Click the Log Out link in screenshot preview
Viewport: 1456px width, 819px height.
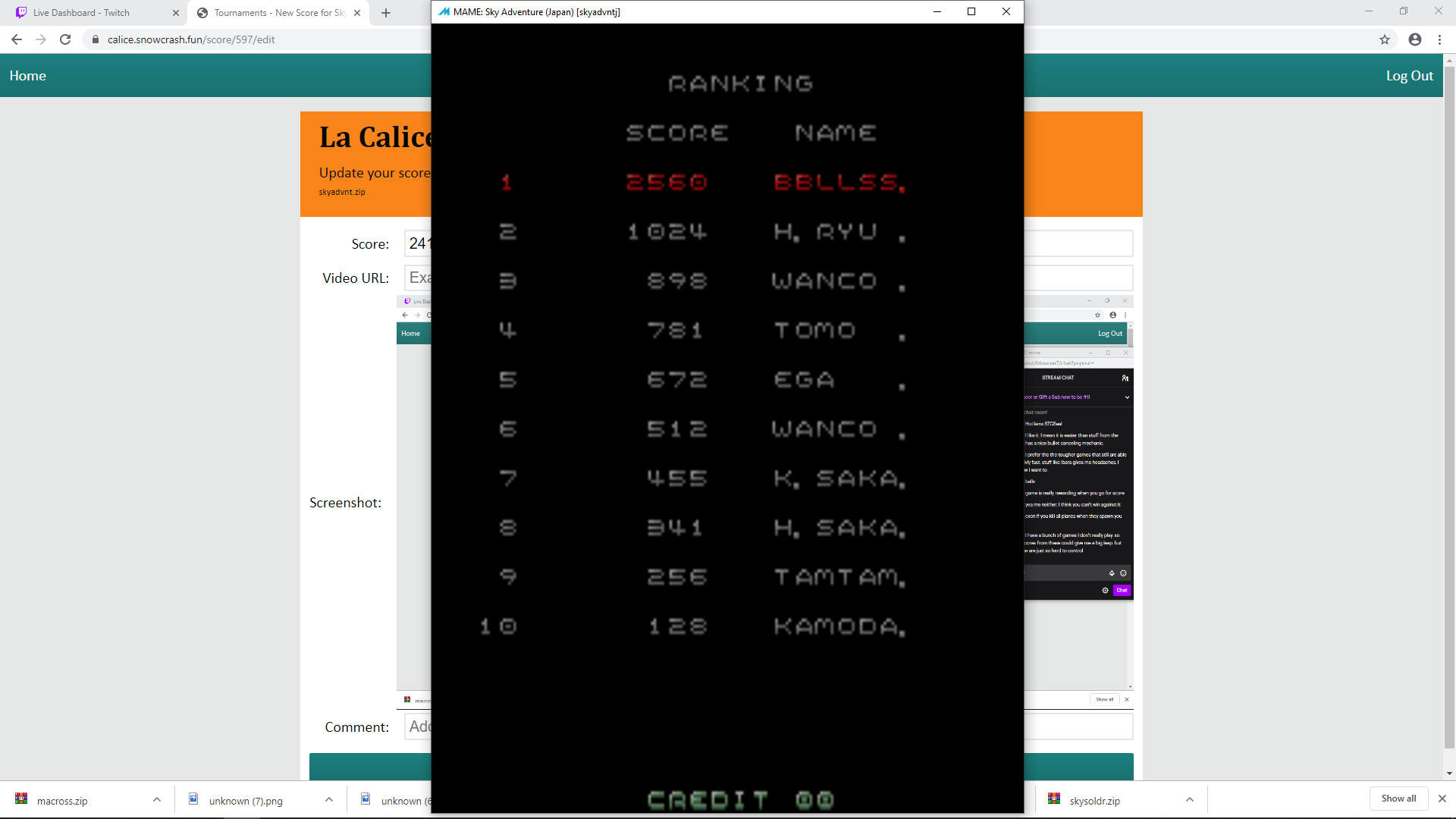click(x=1110, y=334)
